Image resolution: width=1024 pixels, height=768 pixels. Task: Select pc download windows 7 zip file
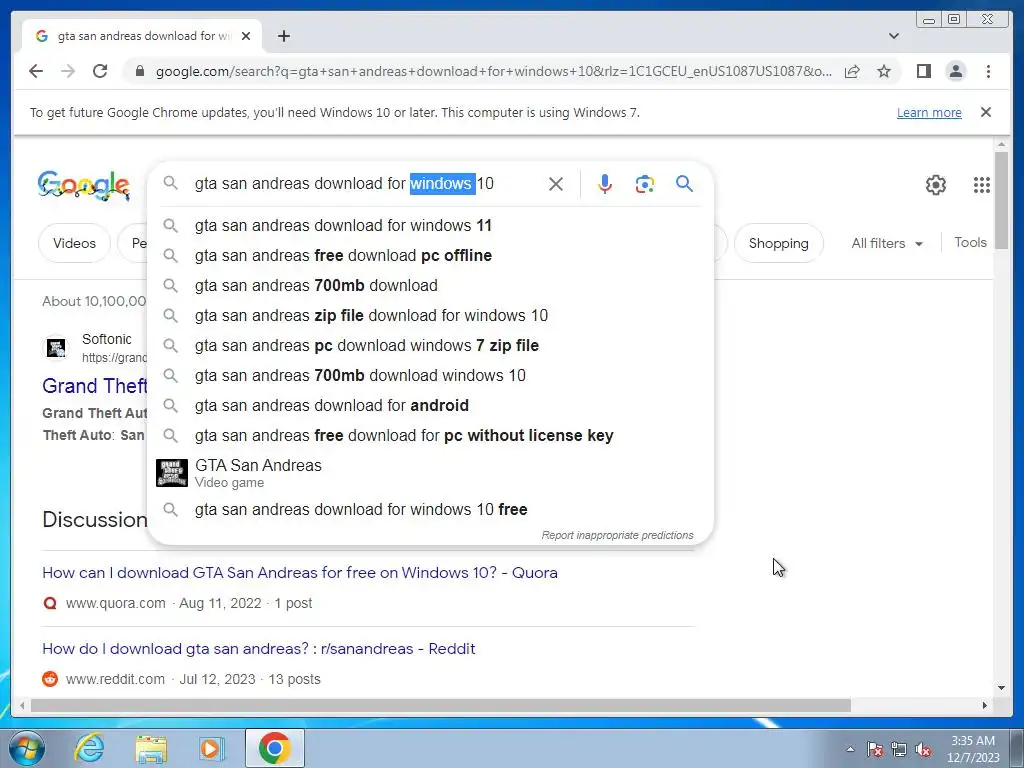coord(431,345)
